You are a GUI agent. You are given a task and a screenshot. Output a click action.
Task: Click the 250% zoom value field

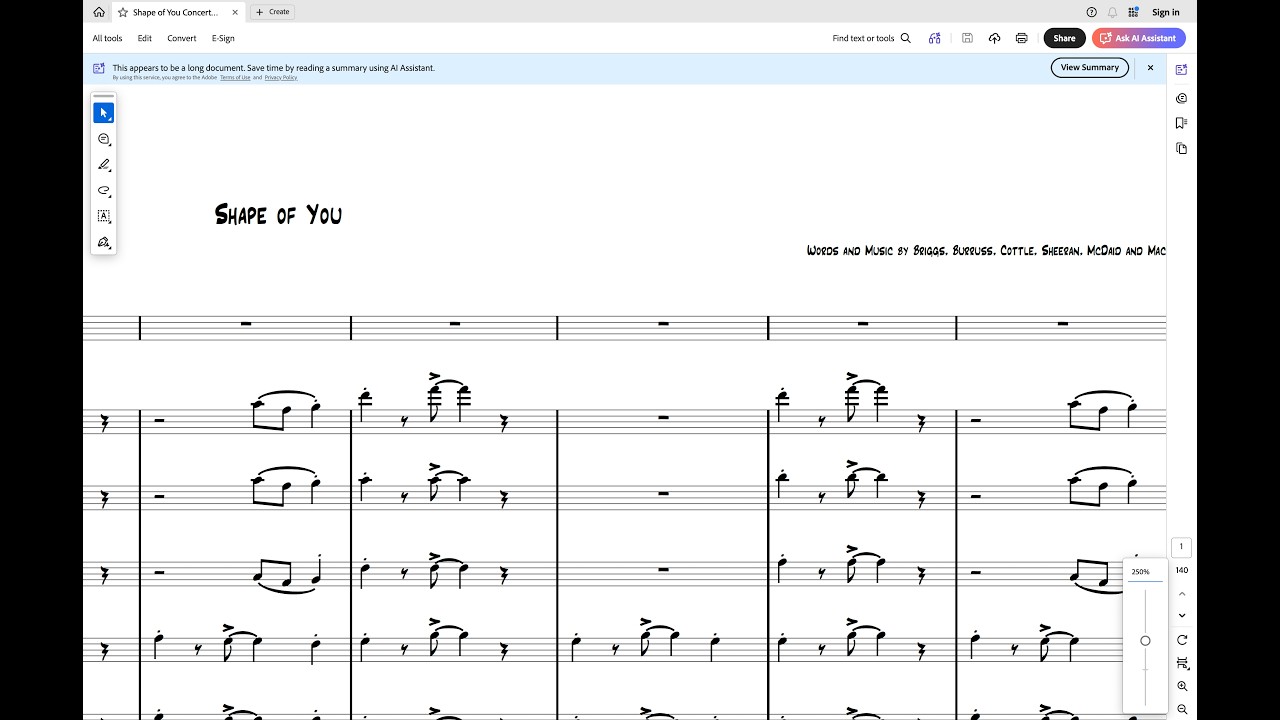click(1145, 572)
